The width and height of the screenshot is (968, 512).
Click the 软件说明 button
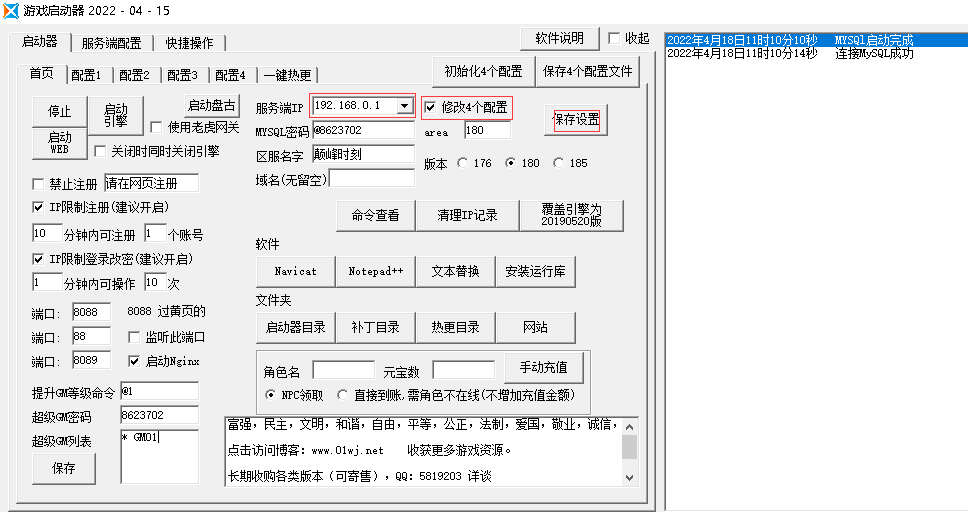pos(559,38)
